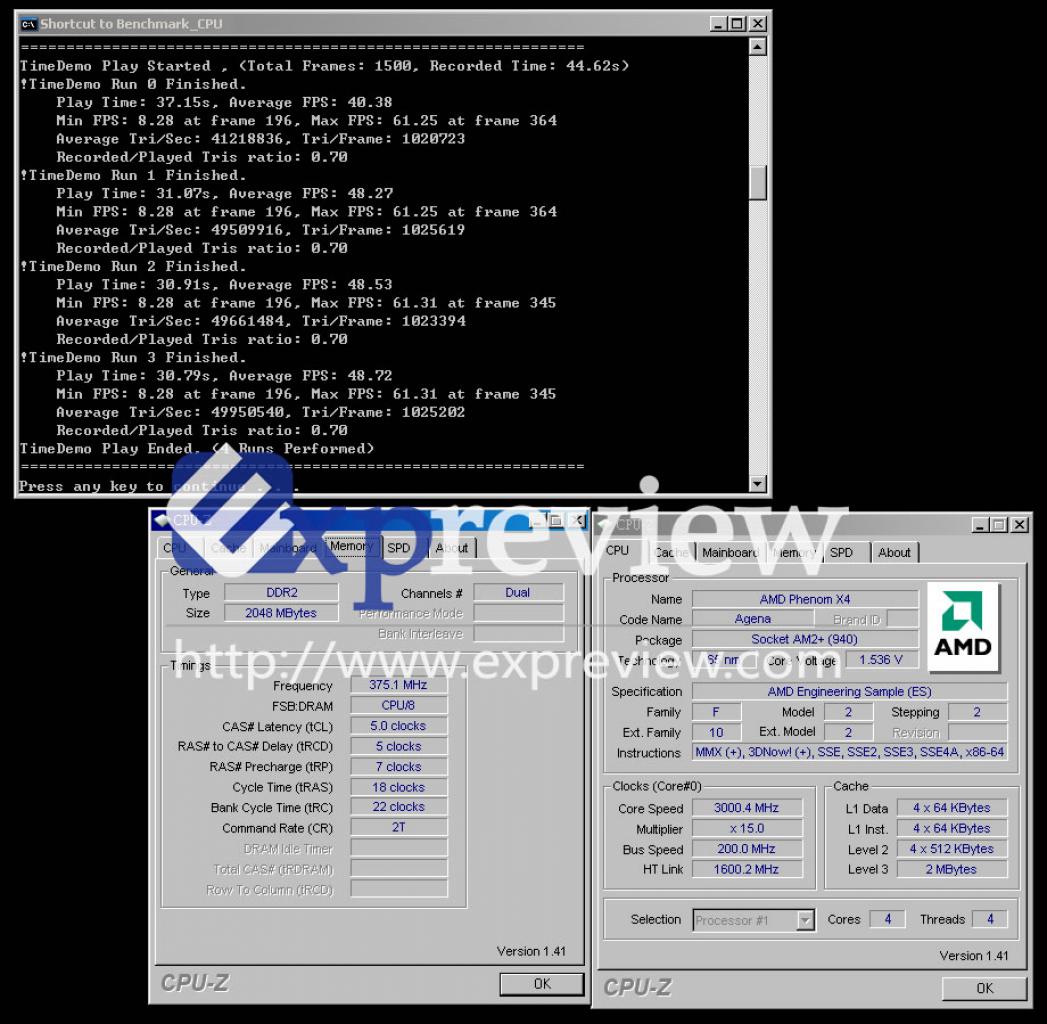Click the 1.536 V core voltage value

tap(881, 660)
